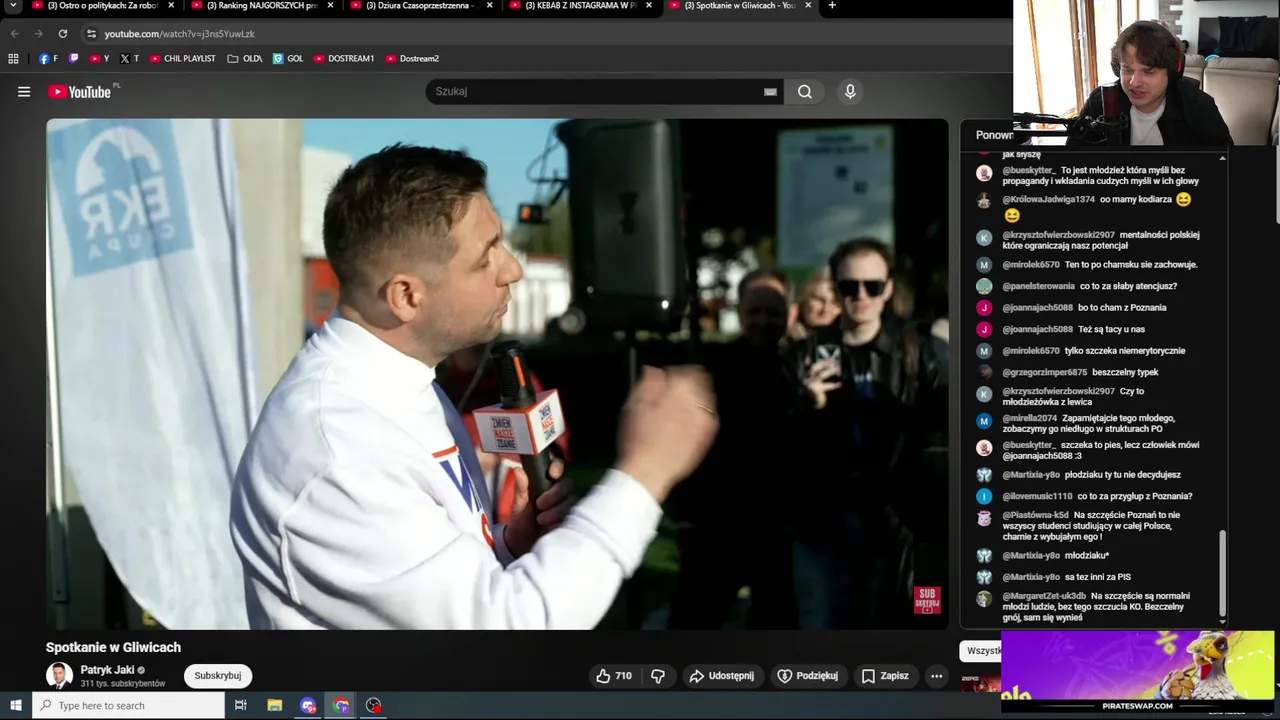Expand the OLD\ bookmarks folder

[245, 59]
